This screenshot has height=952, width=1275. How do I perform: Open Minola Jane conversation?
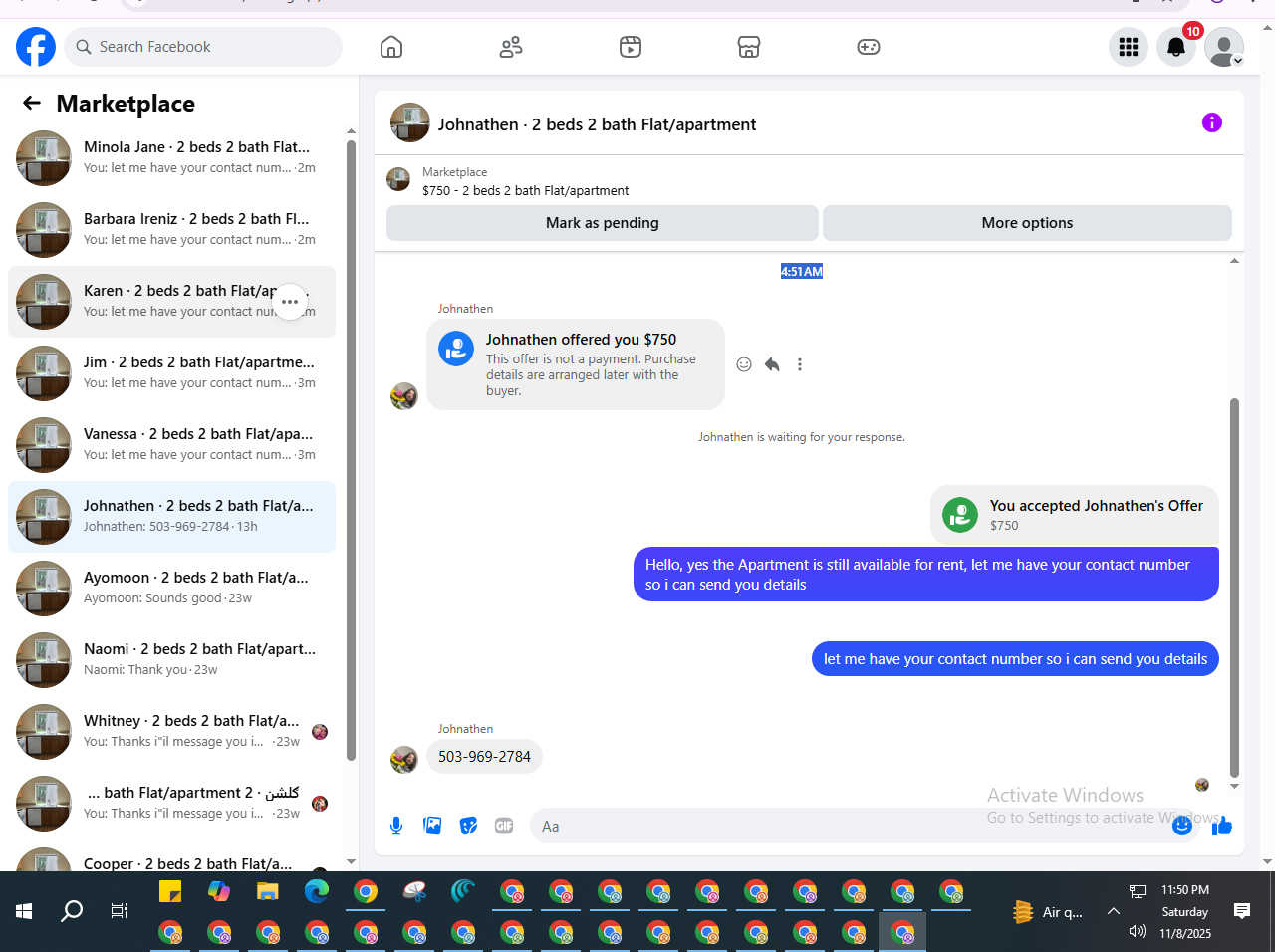(171, 158)
